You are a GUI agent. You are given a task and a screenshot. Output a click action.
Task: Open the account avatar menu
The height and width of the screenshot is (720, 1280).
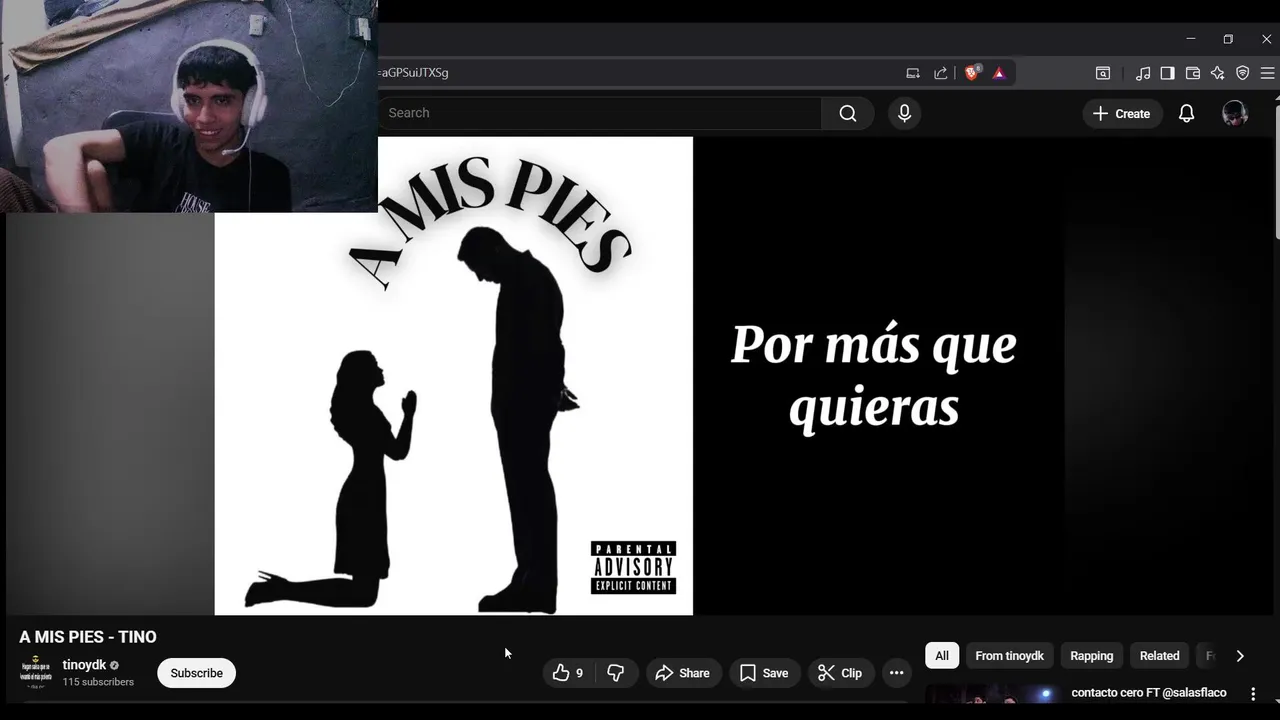click(1235, 113)
